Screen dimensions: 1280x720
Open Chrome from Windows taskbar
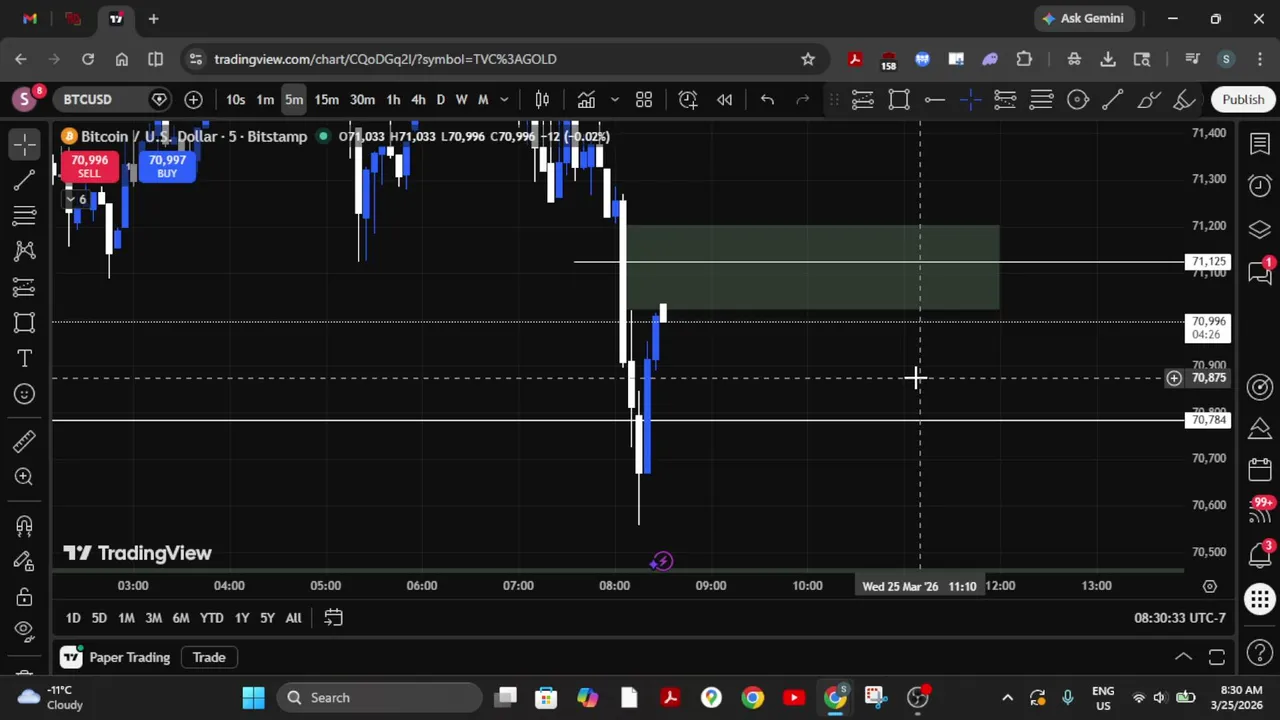(752, 697)
